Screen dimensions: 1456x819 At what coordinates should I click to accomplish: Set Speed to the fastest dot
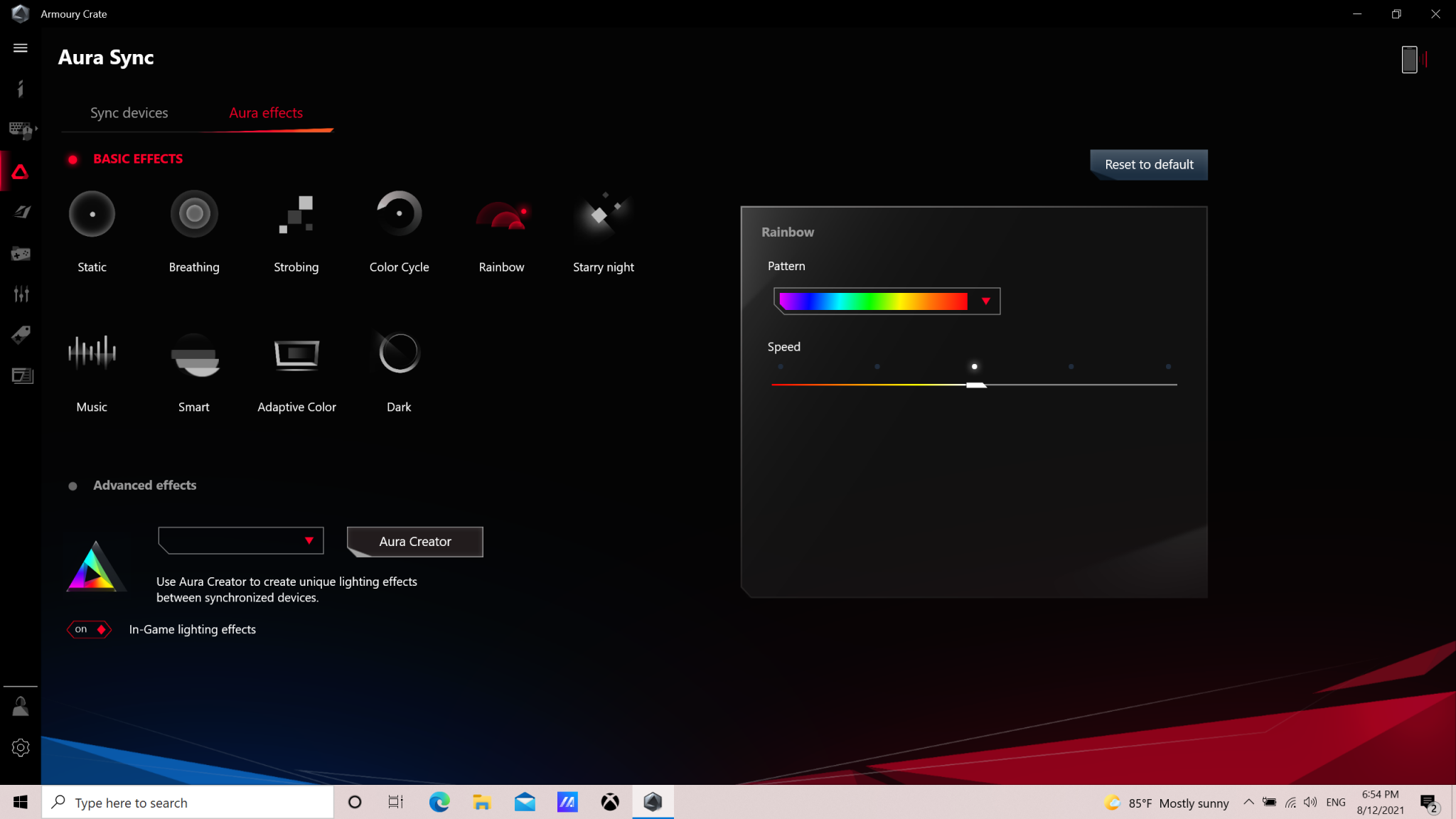coord(1168,367)
